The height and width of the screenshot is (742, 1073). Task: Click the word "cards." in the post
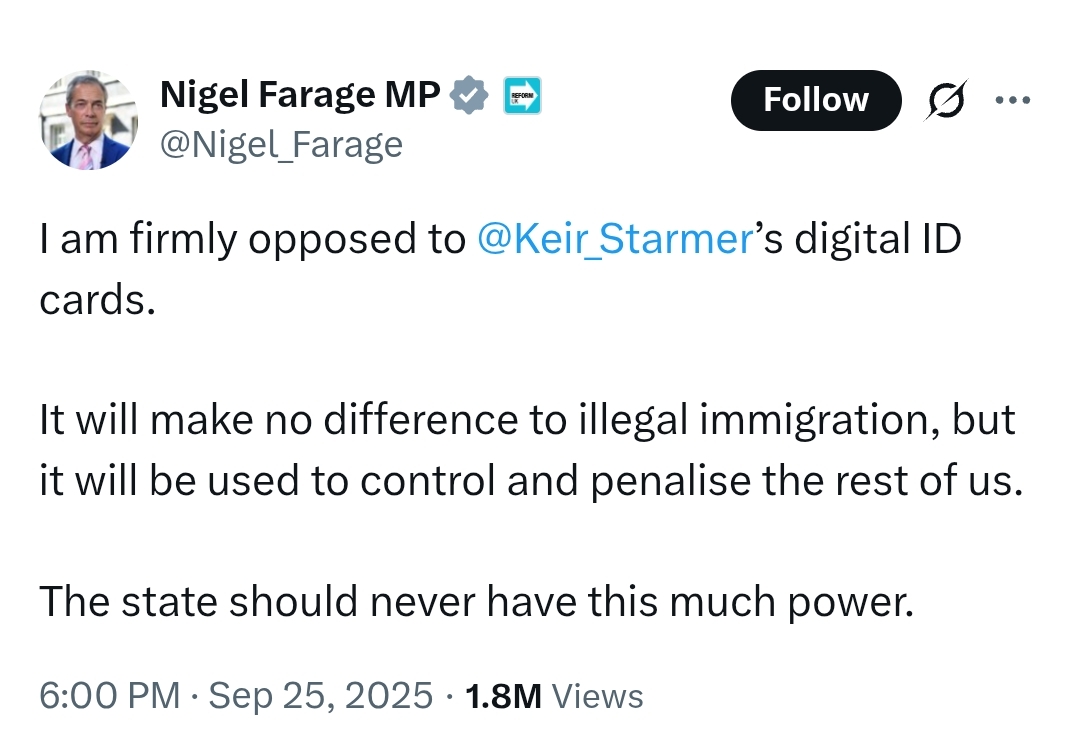click(97, 301)
